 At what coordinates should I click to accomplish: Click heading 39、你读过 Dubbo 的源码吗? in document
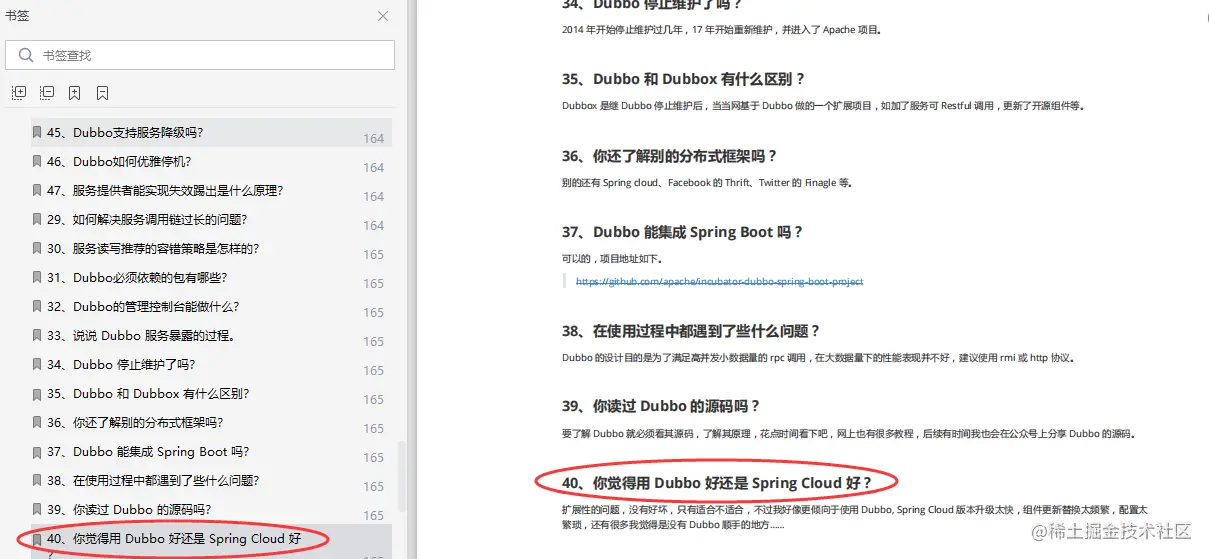(x=661, y=406)
